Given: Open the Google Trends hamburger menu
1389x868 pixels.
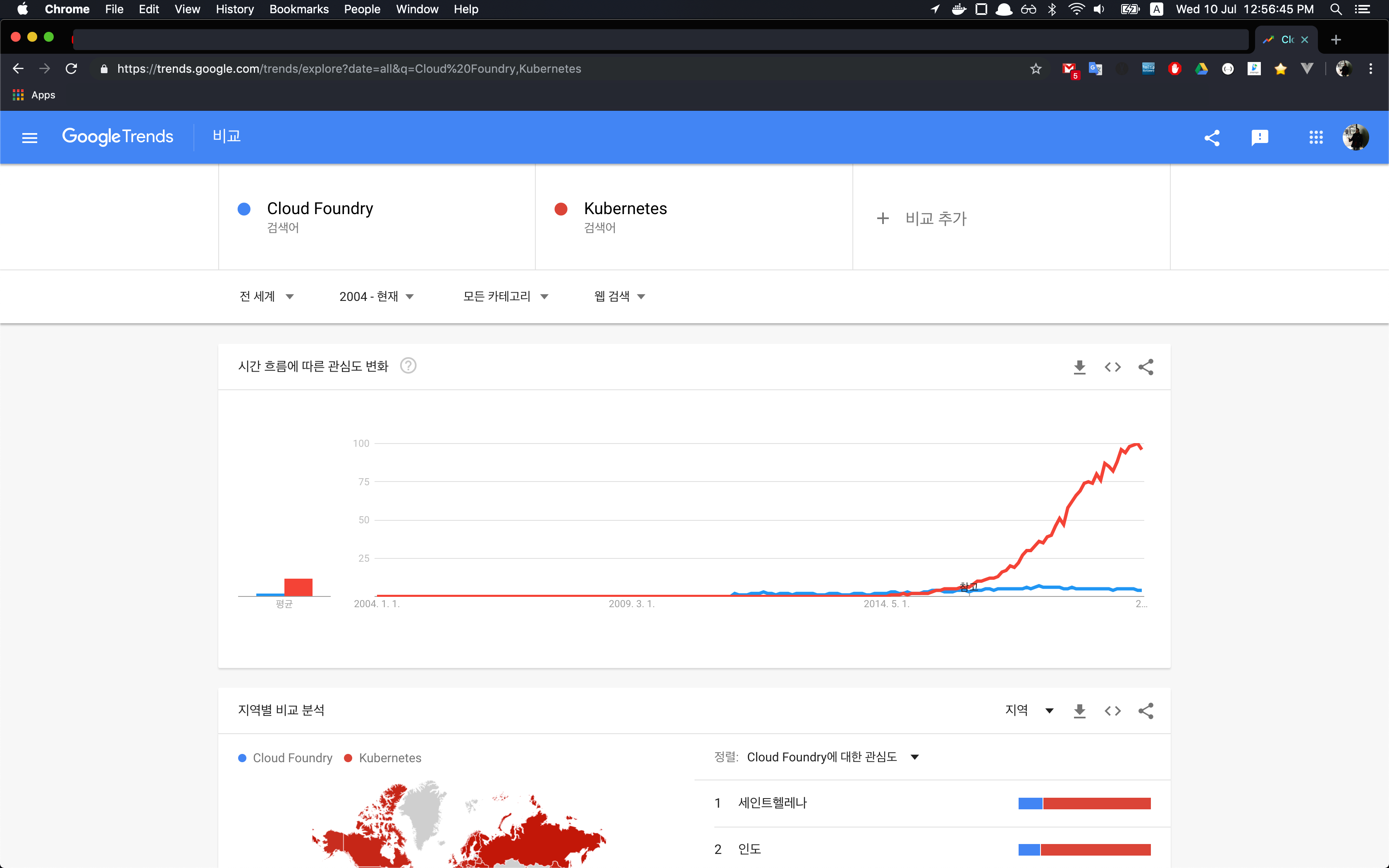Looking at the screenshot, I should coord(30,138).
